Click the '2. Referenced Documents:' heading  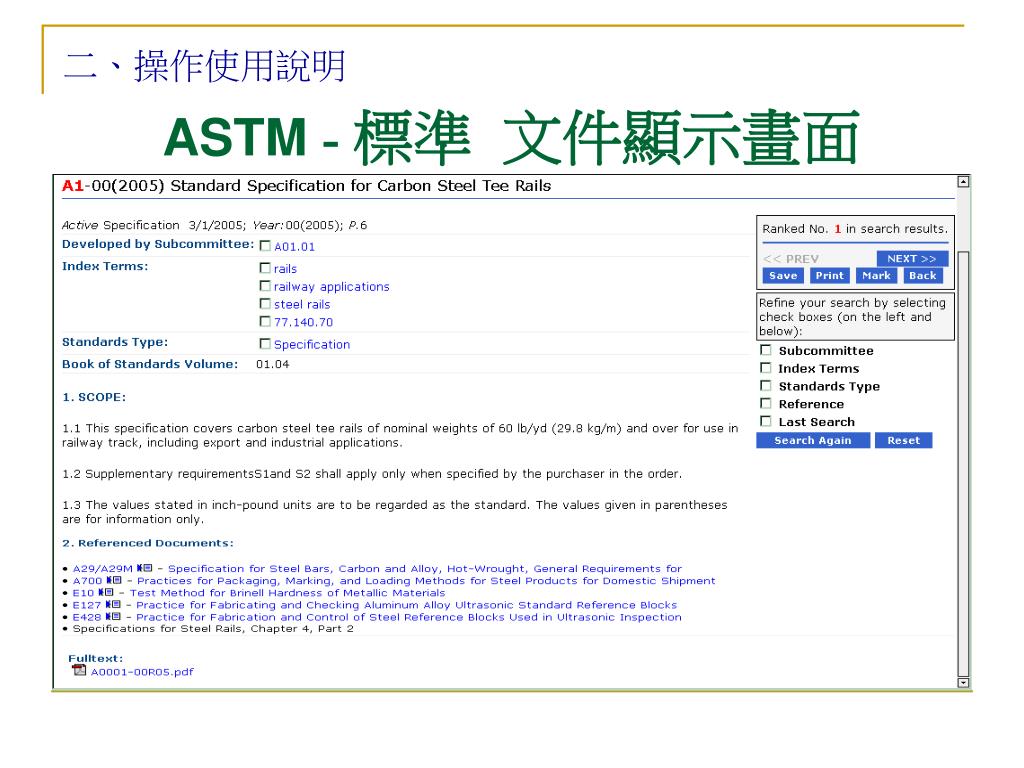tap(148, 543)
